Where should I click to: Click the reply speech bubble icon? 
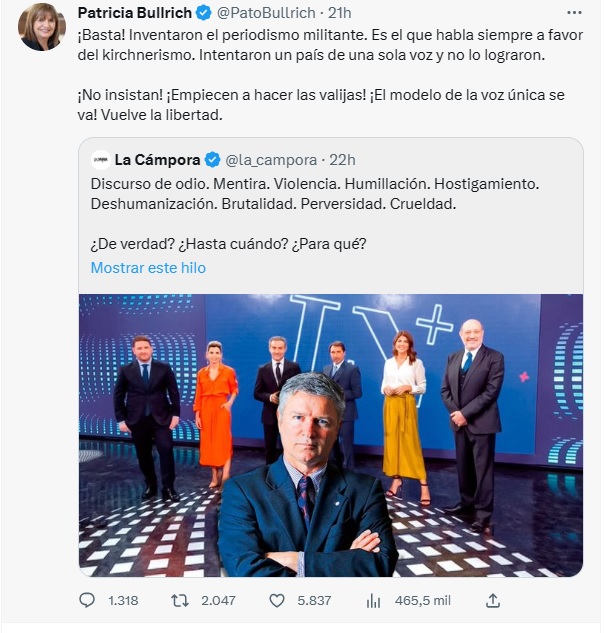coord(88,601)
